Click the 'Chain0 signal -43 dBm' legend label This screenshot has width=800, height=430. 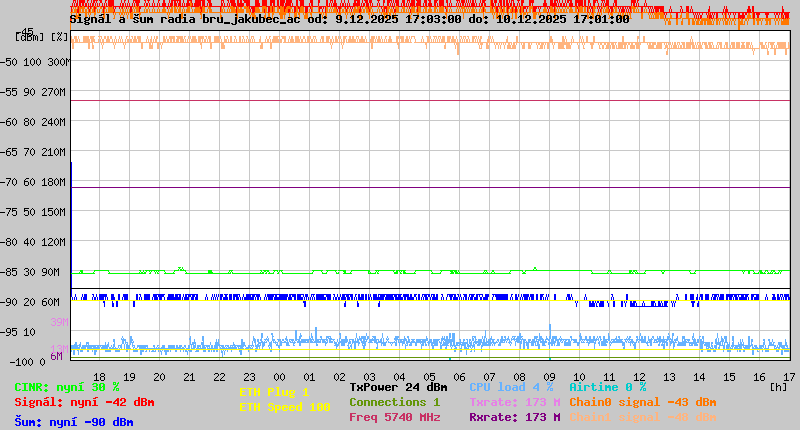tap(643, 402)
